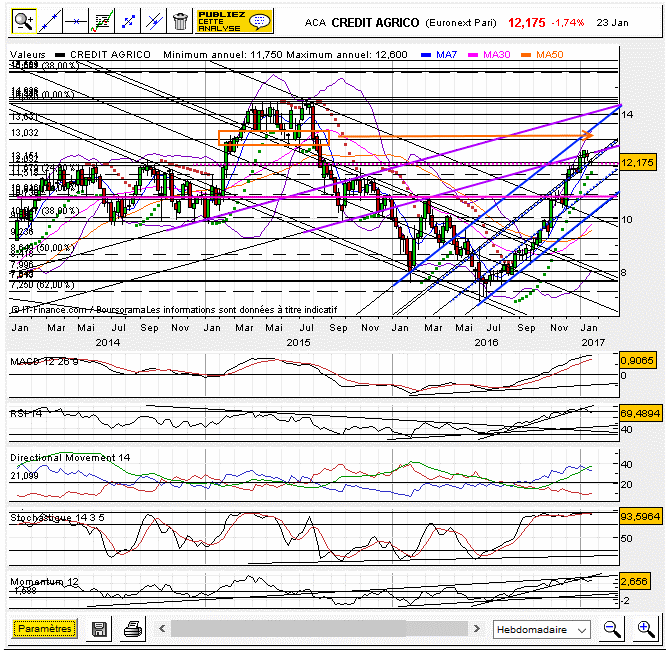This screenshot has height=650, width=666.
Task: Click the Minimum annuel: 11,750 text
Action: pos(223,54)
